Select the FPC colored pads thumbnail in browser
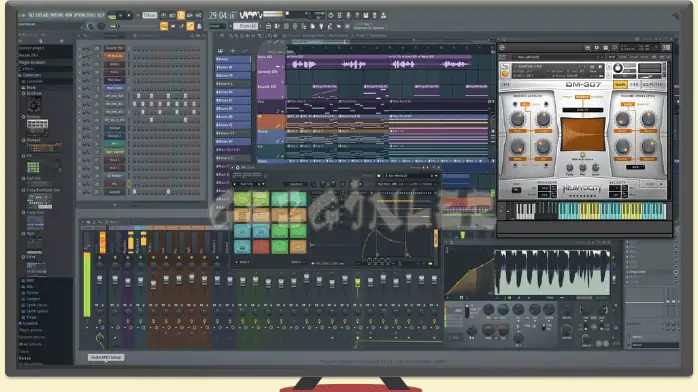Viewport: 698px width, 392px height. click(x=33, y=167)
